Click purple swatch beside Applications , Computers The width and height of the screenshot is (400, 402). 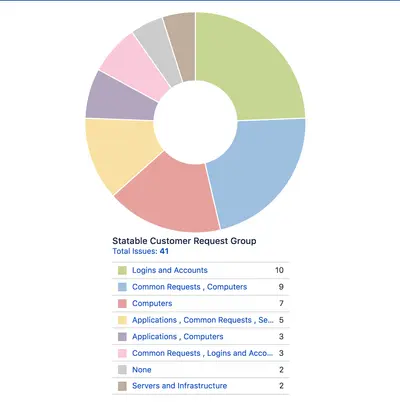click(122, 337)
